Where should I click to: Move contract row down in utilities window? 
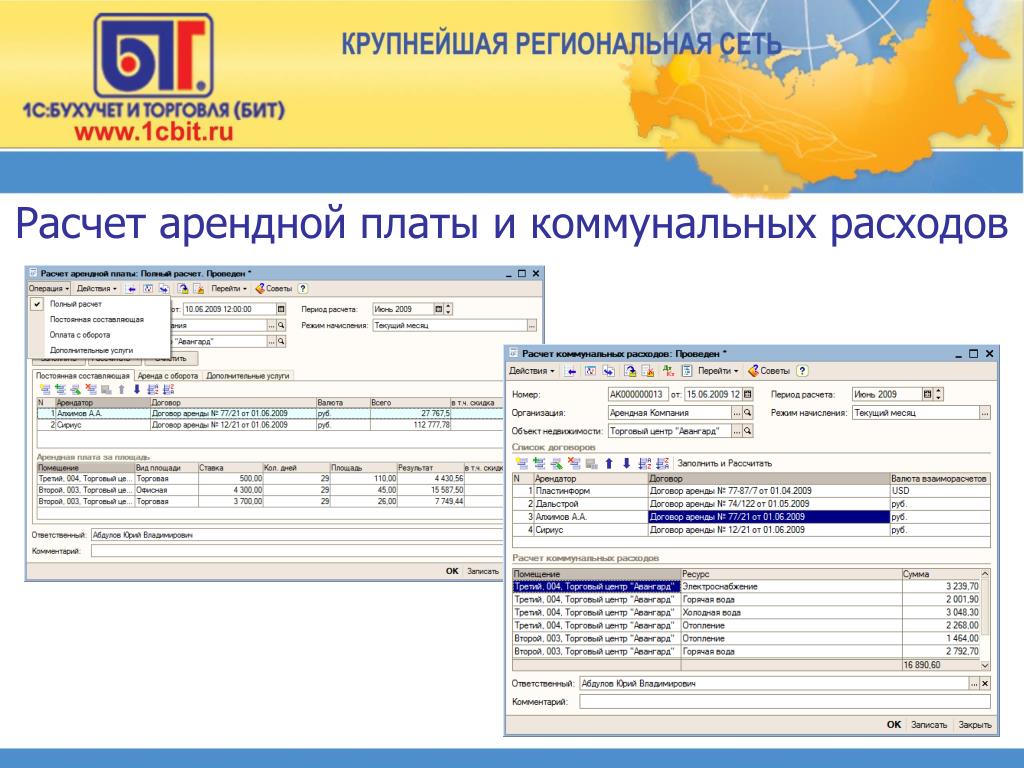[x=626, y=463]
